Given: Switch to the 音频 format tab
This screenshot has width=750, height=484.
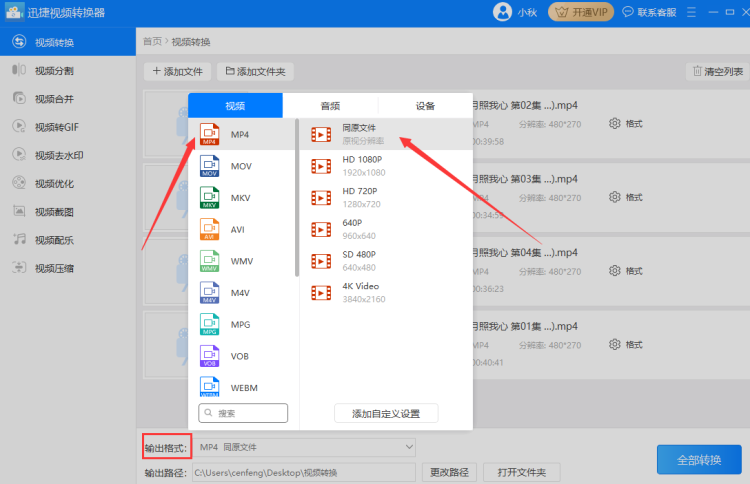Looking at the screenshot, I should [330, 106].
